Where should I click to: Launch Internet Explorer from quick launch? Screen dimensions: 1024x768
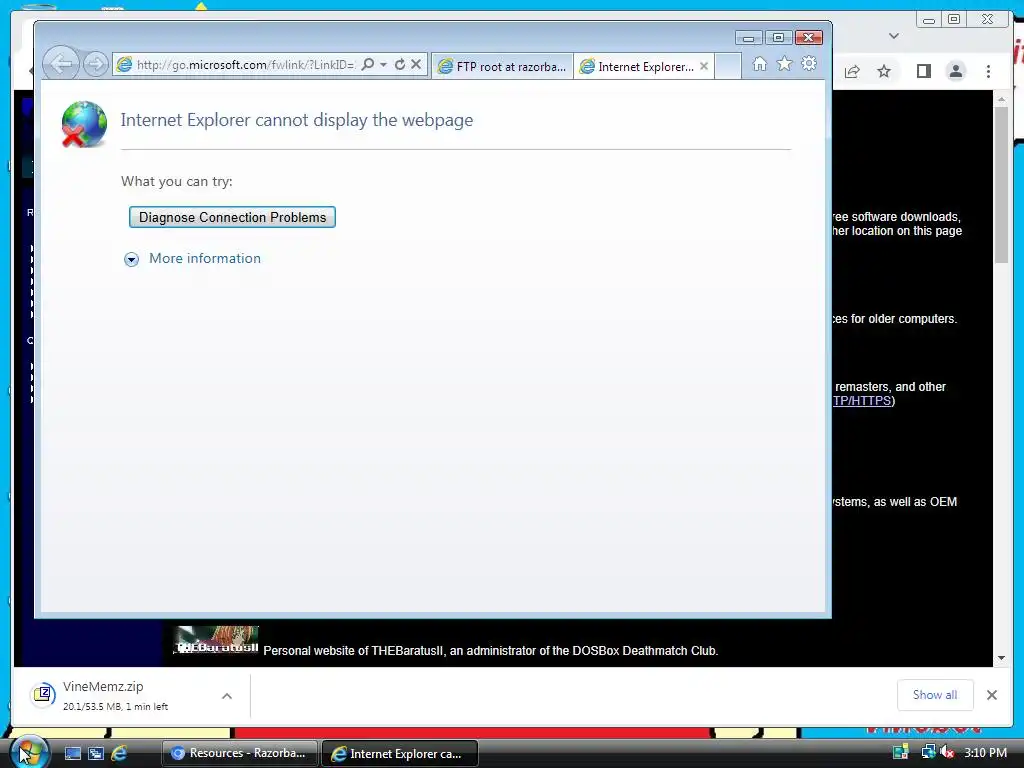click(x=119, y=754)
